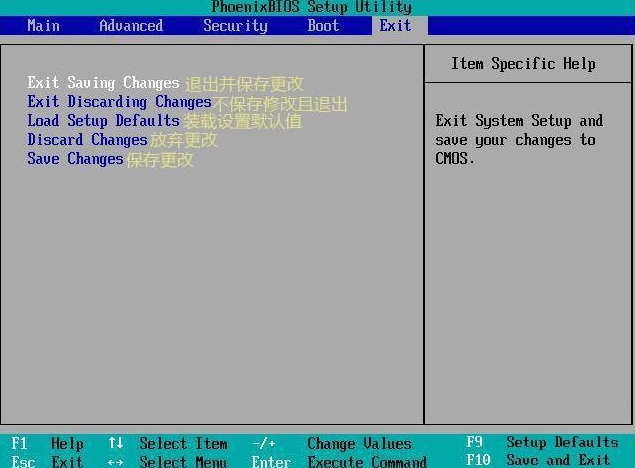Click the Item Specific Help header

(x=523, y=64)
